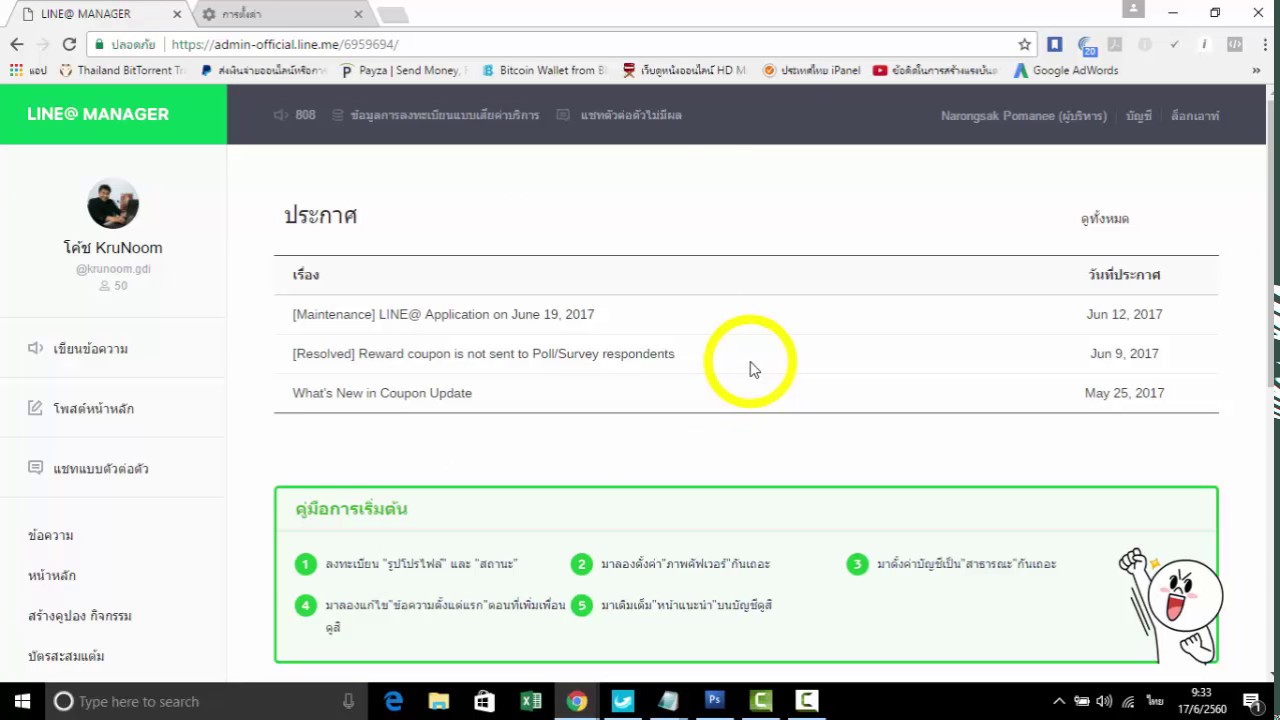Screen dimensions: 1280x720
Task: Click step 5 green circle in guide
Action: [x=582, y=605]
